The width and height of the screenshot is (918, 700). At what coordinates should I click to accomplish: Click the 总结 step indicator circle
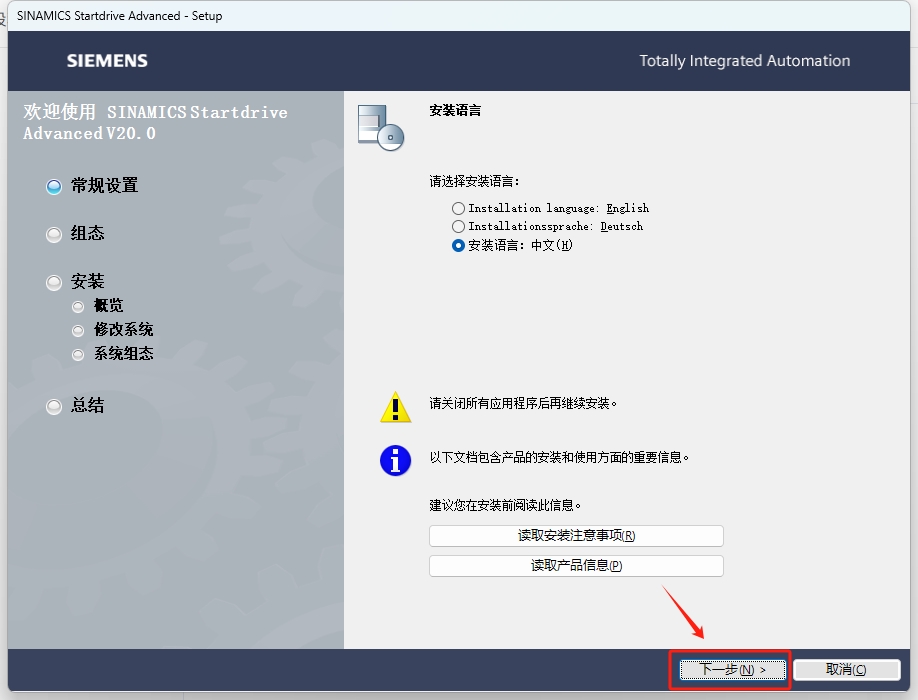coord(53,406)
